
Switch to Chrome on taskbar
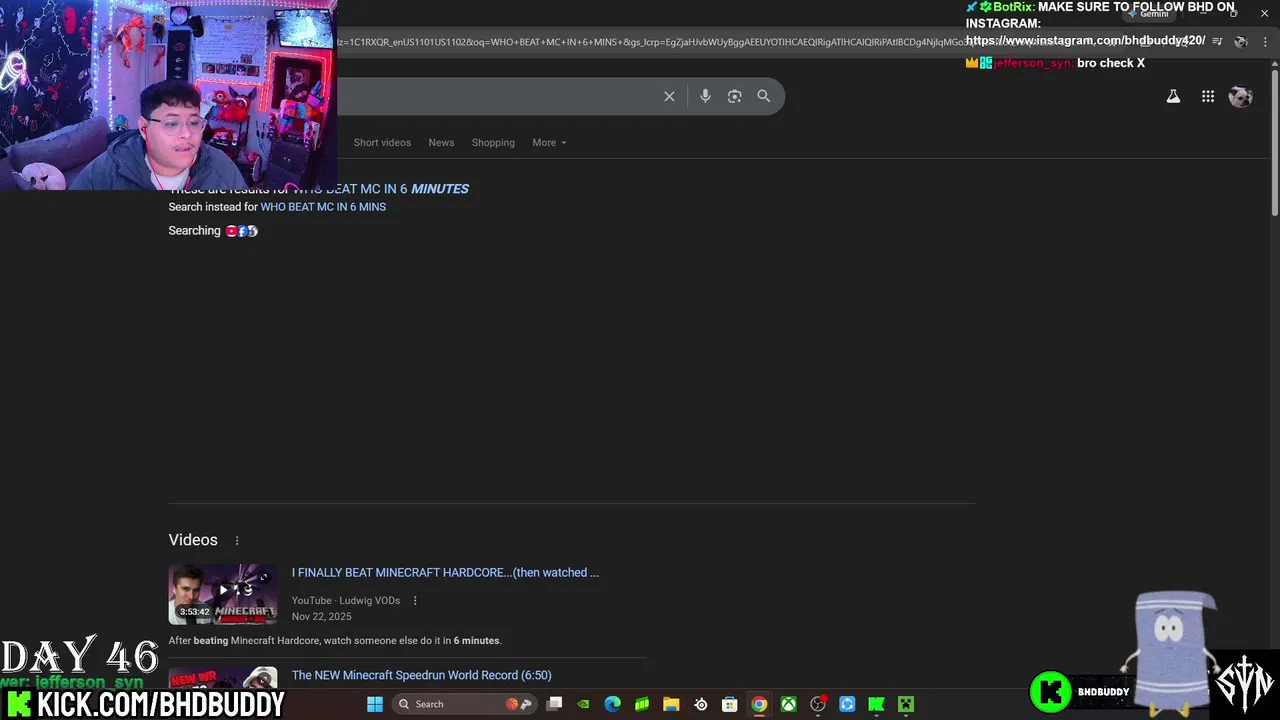(x=759, y=704)
